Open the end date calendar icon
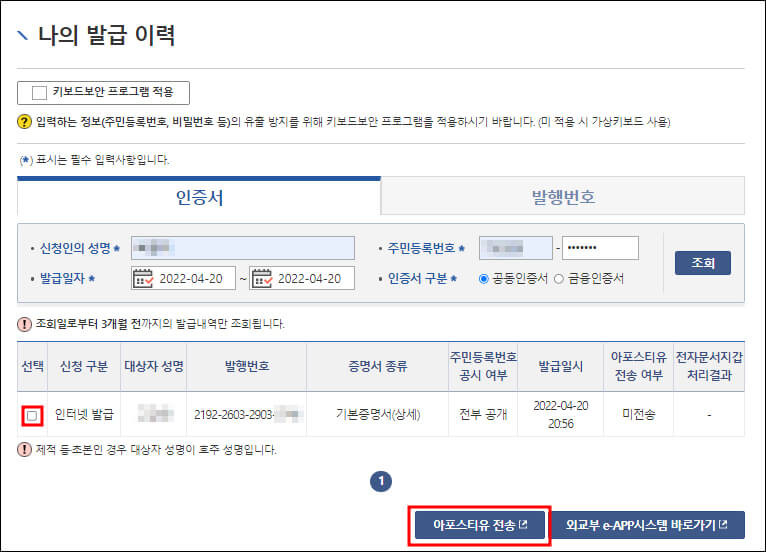 261,278
